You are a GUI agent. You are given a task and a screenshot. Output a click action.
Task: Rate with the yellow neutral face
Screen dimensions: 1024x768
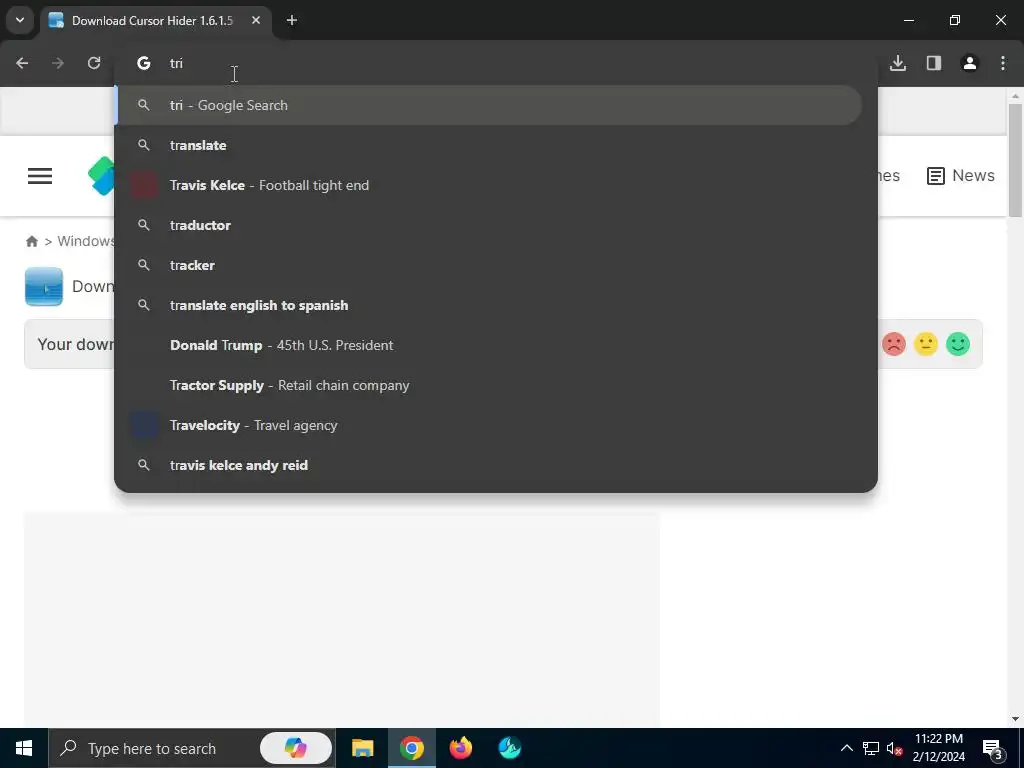tap(926, 344)
